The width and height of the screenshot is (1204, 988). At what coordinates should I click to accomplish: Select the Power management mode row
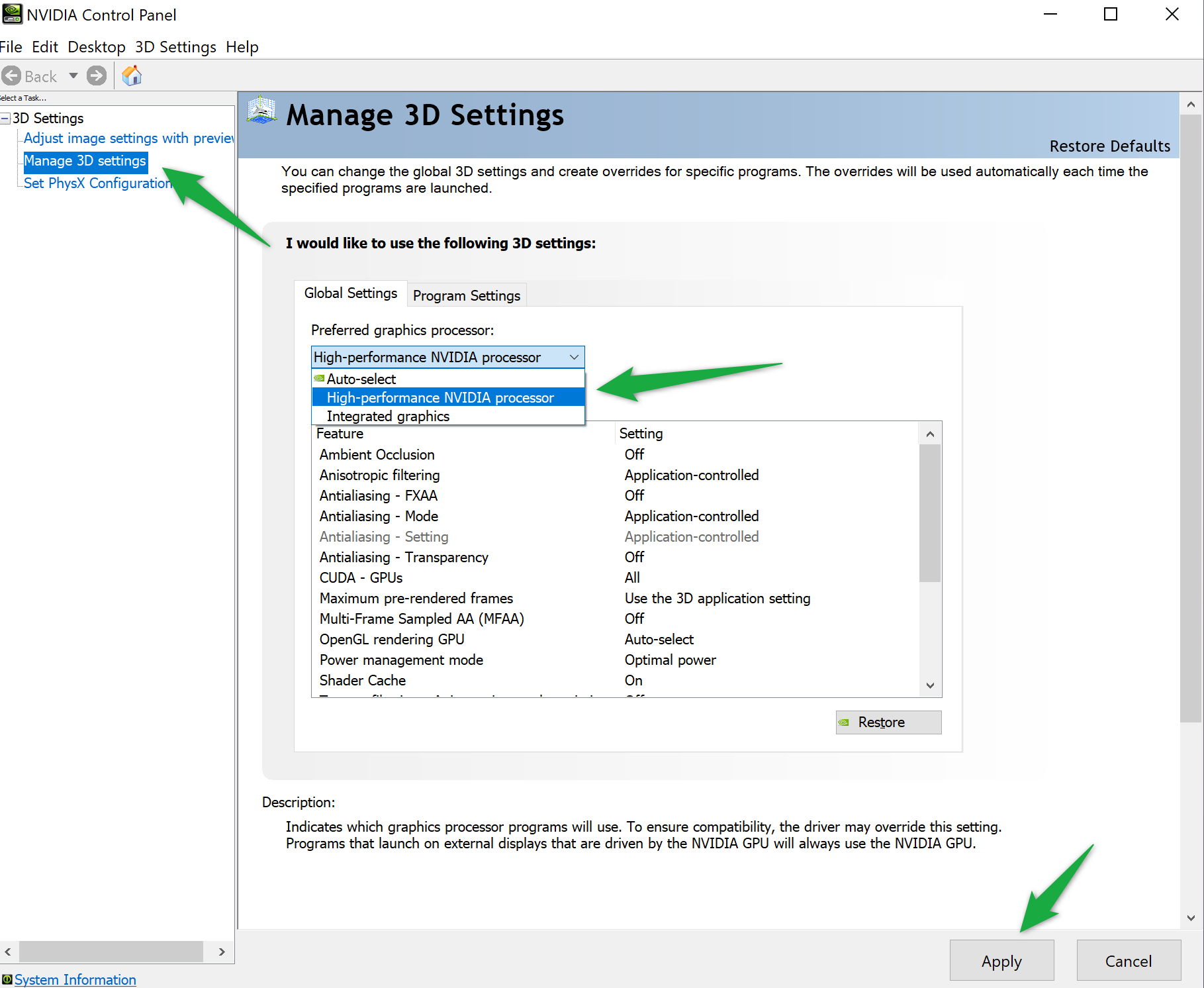(401, 660)
